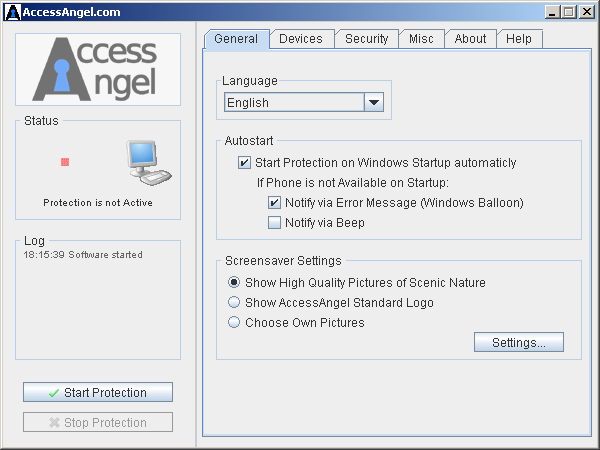Minimize the AccessAngel window
Image resolution: width=600 pixels, height=450 pixels.
click(552, 12)
